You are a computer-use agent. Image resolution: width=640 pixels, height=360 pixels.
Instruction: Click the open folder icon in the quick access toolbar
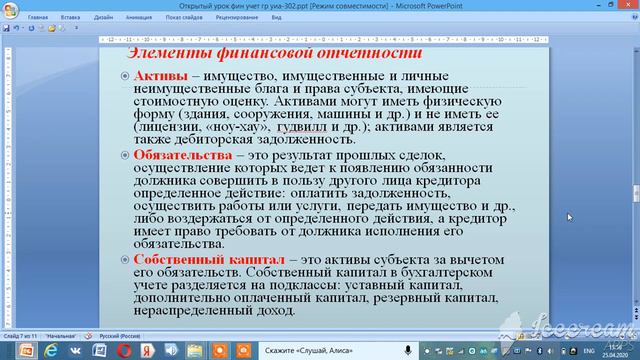[51, 28]
